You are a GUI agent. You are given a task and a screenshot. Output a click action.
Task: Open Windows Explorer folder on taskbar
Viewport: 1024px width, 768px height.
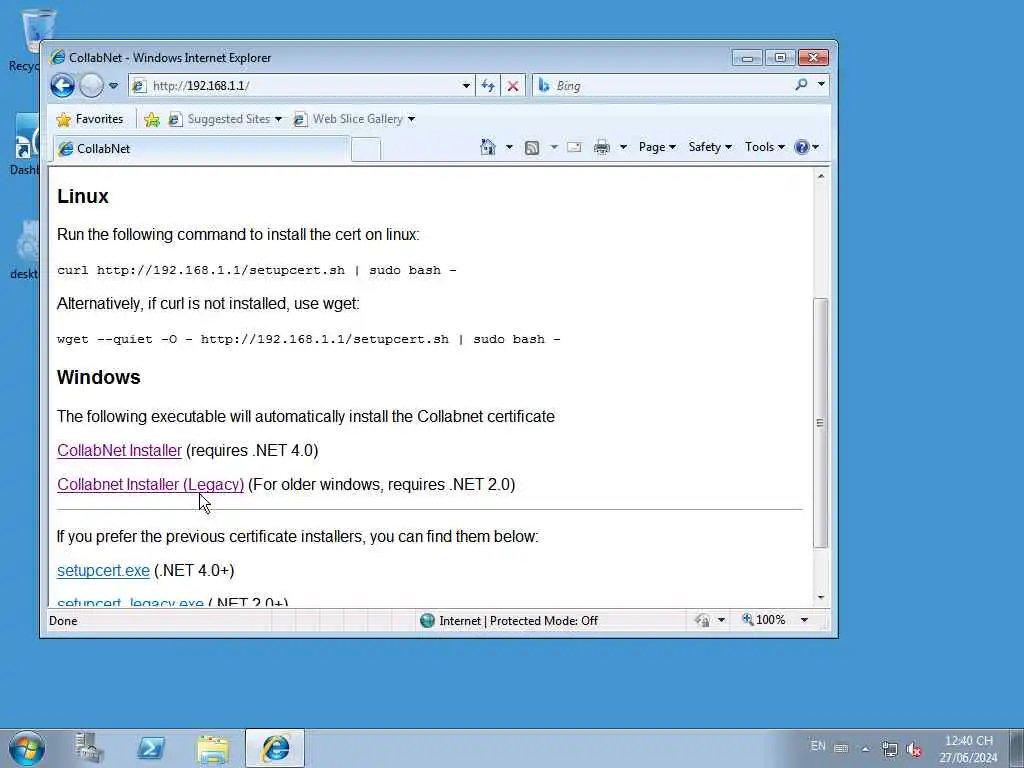pos(213,748)
